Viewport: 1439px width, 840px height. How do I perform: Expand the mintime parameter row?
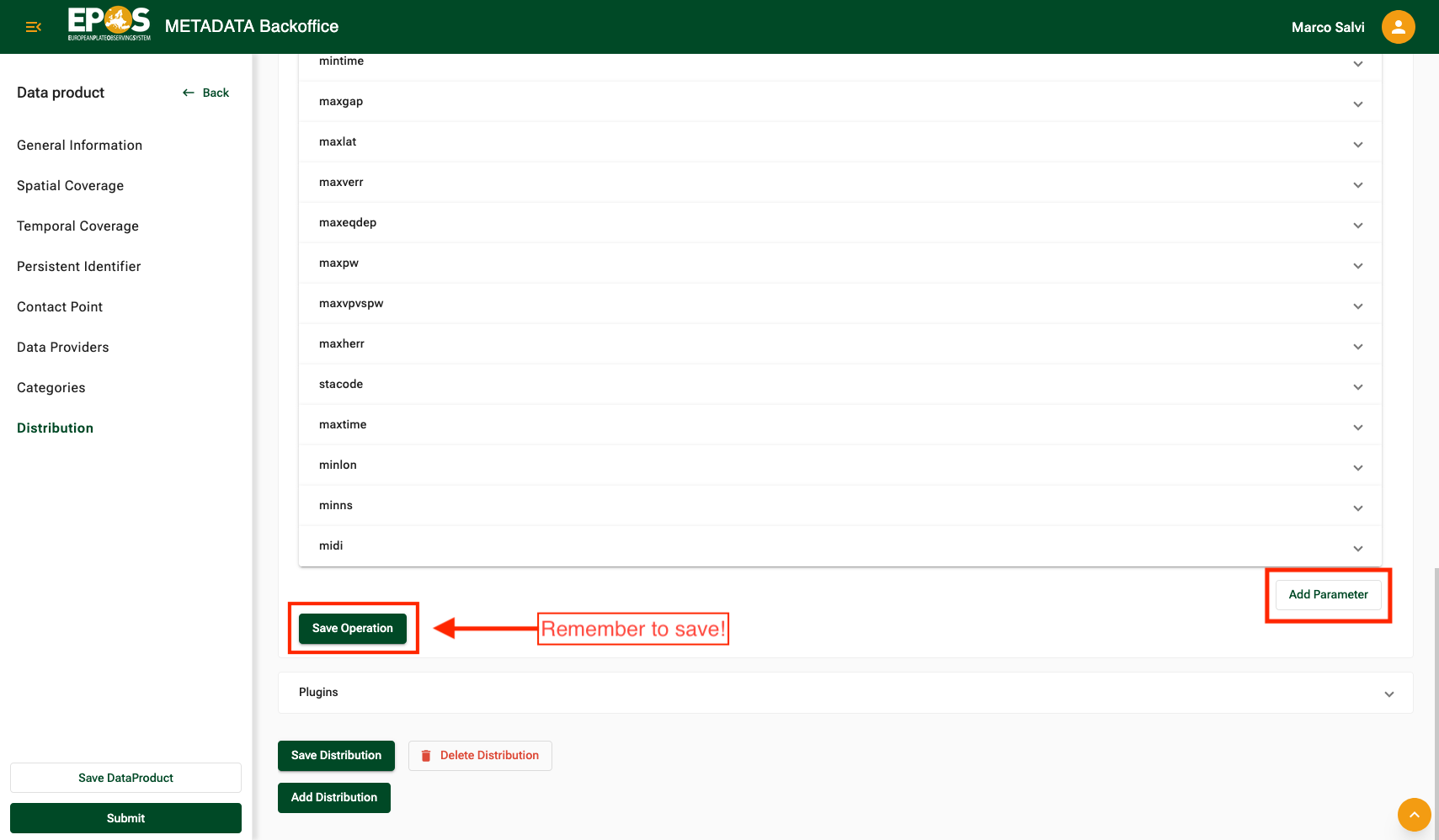tap(1357, 64)
